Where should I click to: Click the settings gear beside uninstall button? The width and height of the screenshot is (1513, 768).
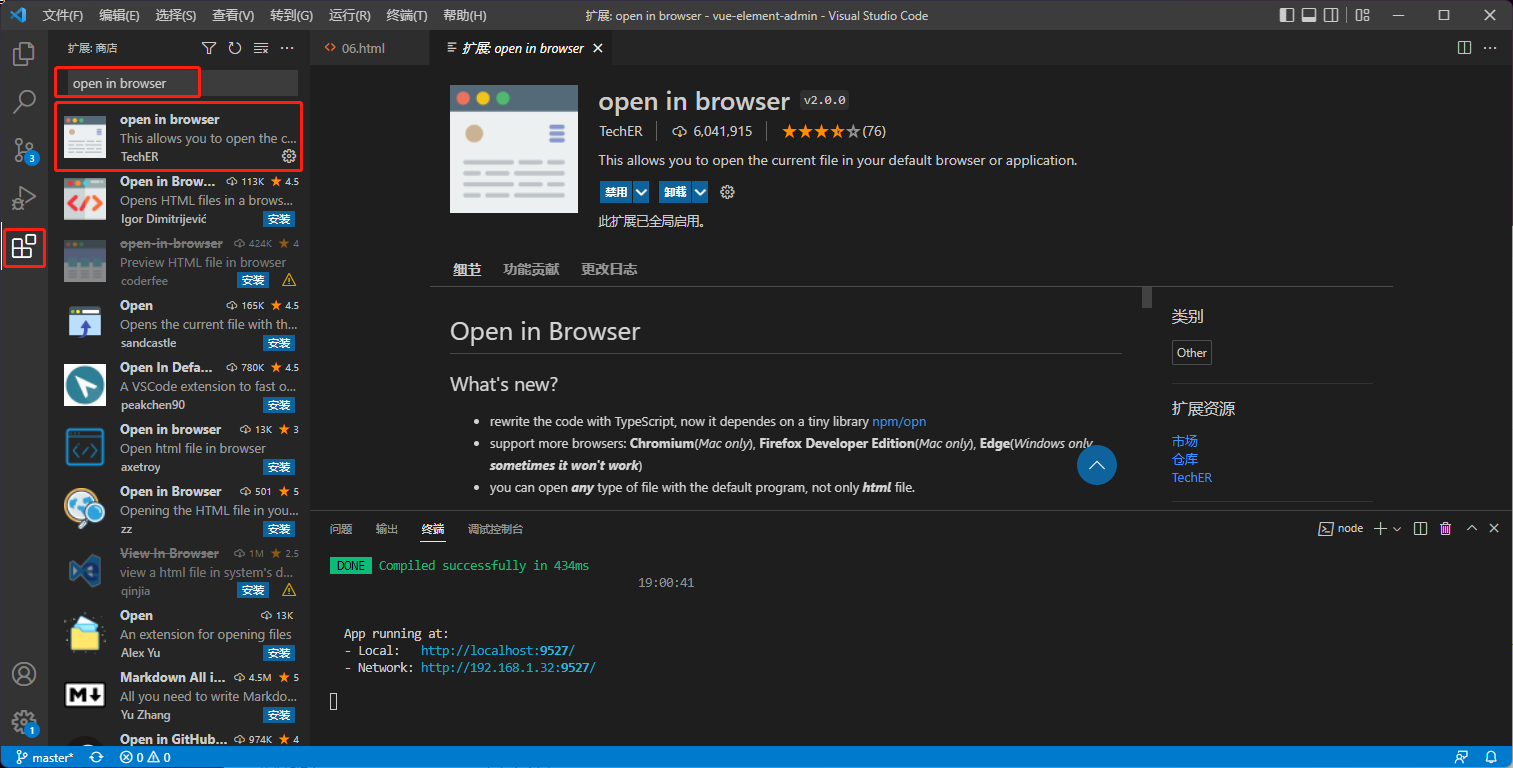tap(728, 192)
